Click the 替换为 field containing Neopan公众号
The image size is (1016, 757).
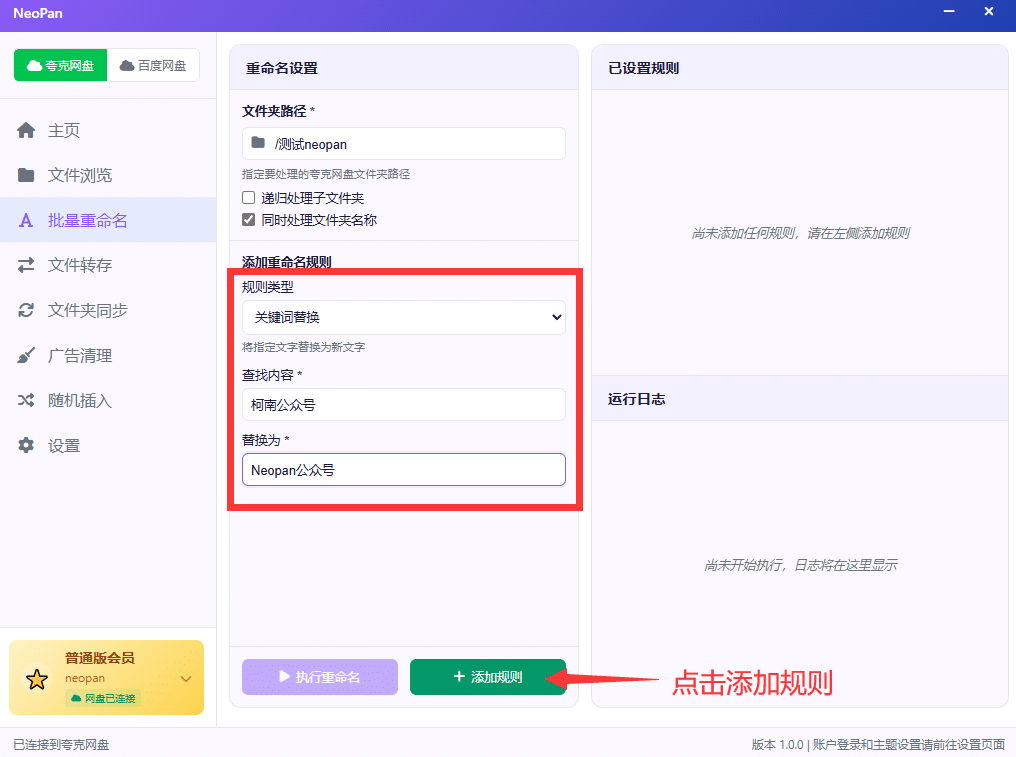[x=404, y=469]
